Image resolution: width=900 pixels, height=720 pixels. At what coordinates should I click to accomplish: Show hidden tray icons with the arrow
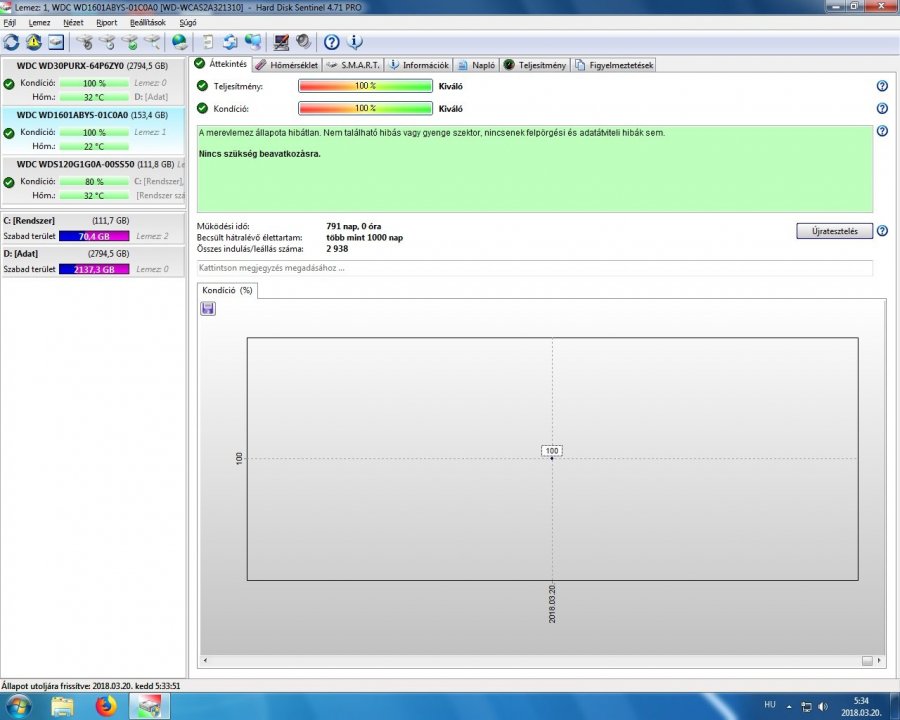pyautogui.click(x=789, y=706)
